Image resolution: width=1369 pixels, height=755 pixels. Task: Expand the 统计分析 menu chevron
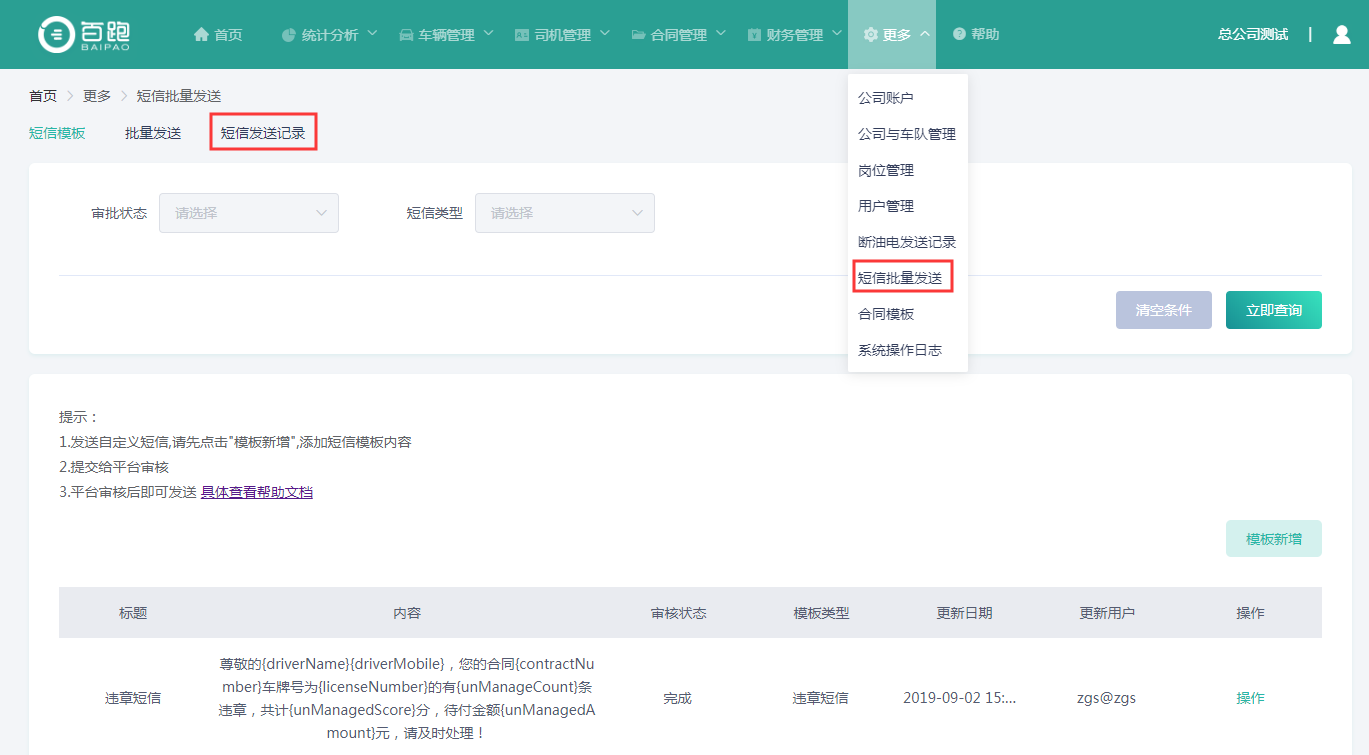[x=372, y=34]
